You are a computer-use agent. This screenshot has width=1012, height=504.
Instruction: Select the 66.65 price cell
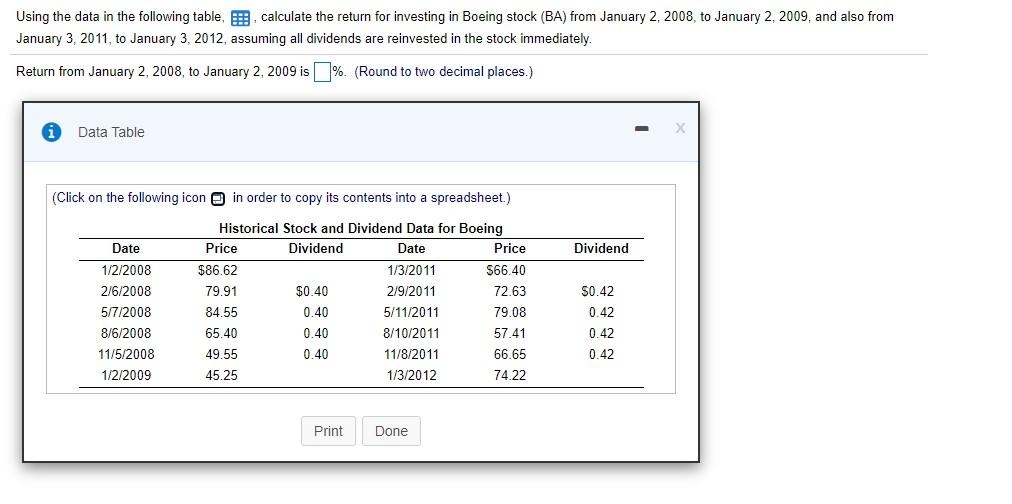click(x=510, y=354)
